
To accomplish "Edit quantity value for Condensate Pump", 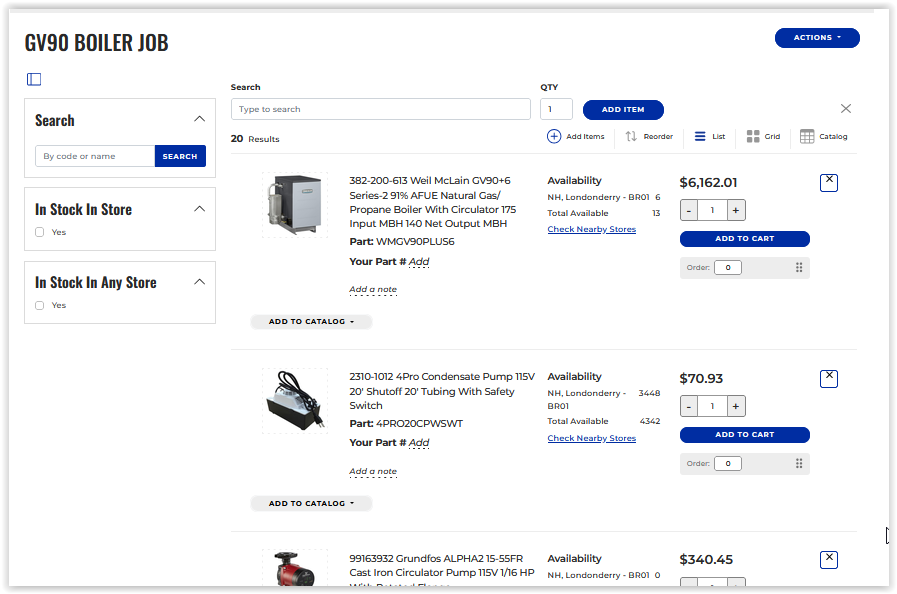I will pyautogui.click(x=712, y=406).
